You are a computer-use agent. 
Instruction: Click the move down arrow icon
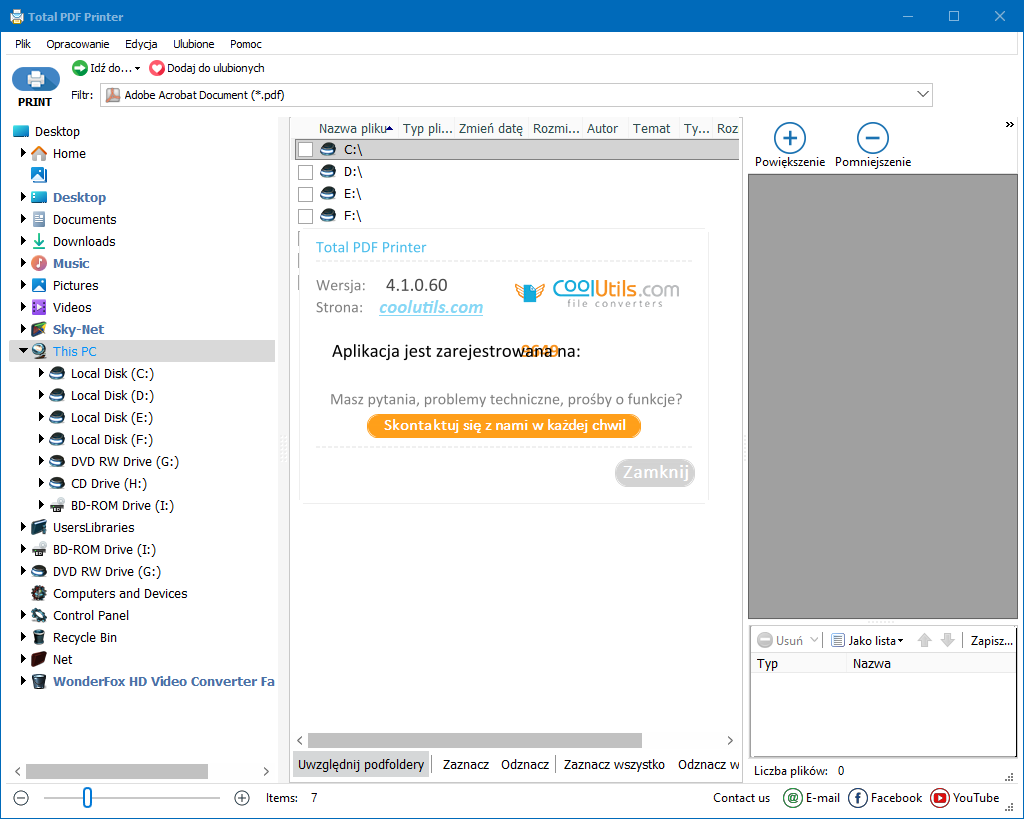pos(948,640)
